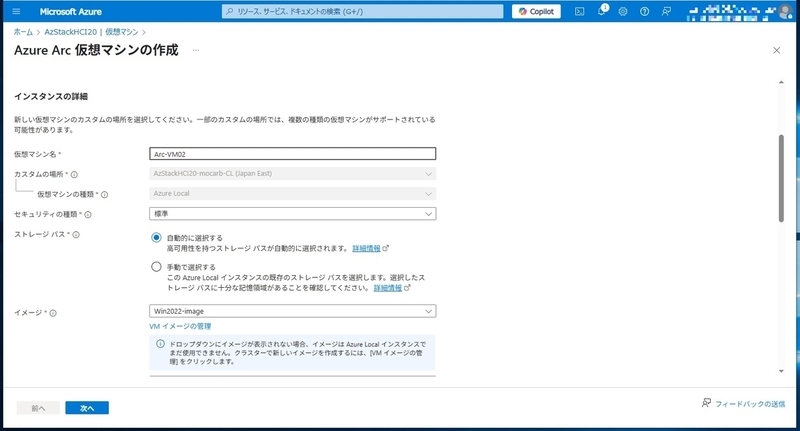Close the Azure Arc VM creation pane
800x431 pixels.
click(777, 50)
